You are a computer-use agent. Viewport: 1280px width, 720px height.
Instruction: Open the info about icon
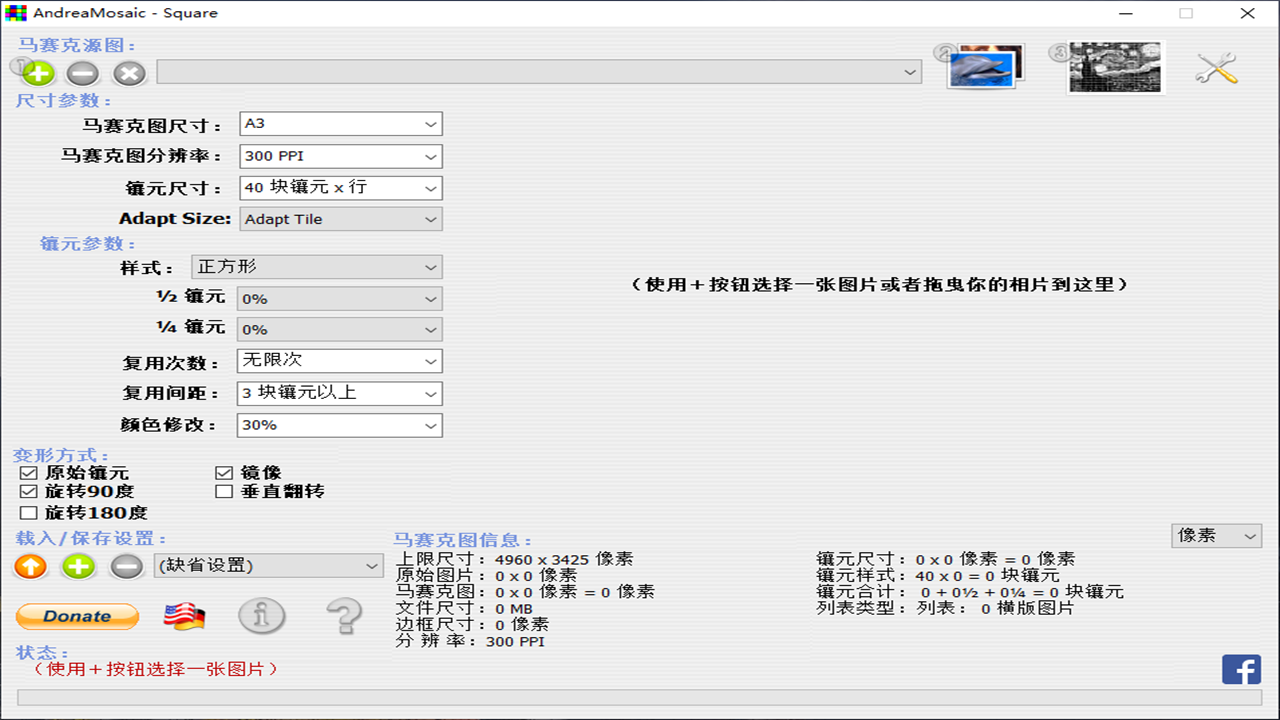(x=262, y=616)
